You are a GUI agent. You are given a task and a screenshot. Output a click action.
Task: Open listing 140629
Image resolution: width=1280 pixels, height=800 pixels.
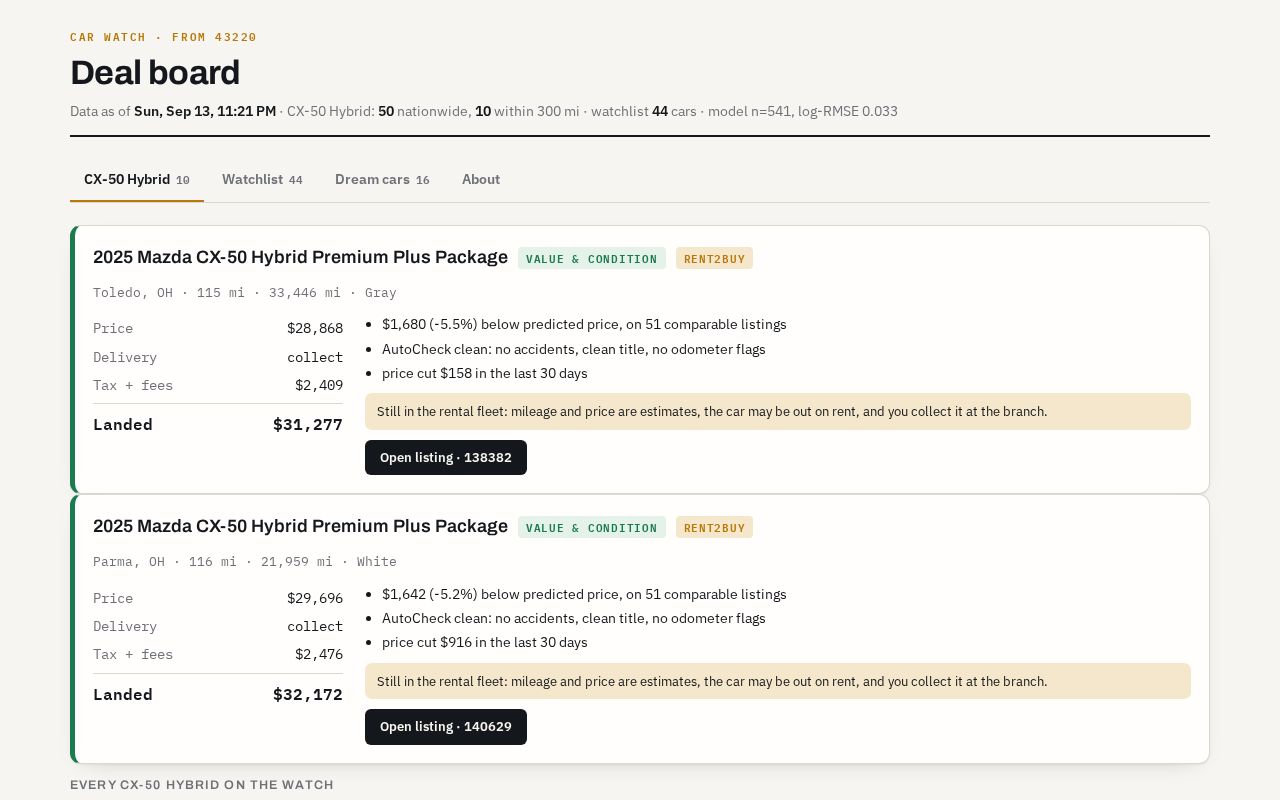446,727
